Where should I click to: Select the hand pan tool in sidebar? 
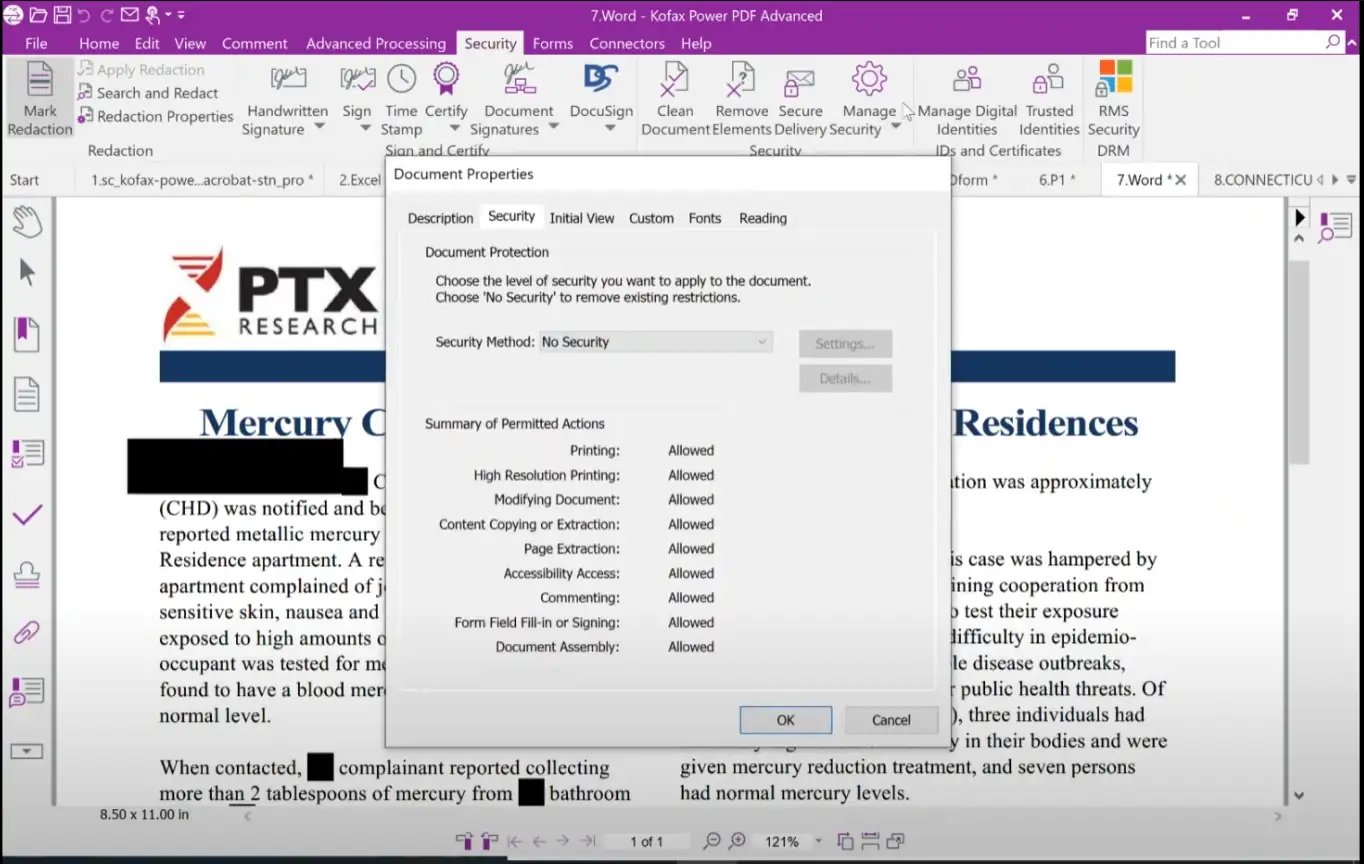point(27,221)
